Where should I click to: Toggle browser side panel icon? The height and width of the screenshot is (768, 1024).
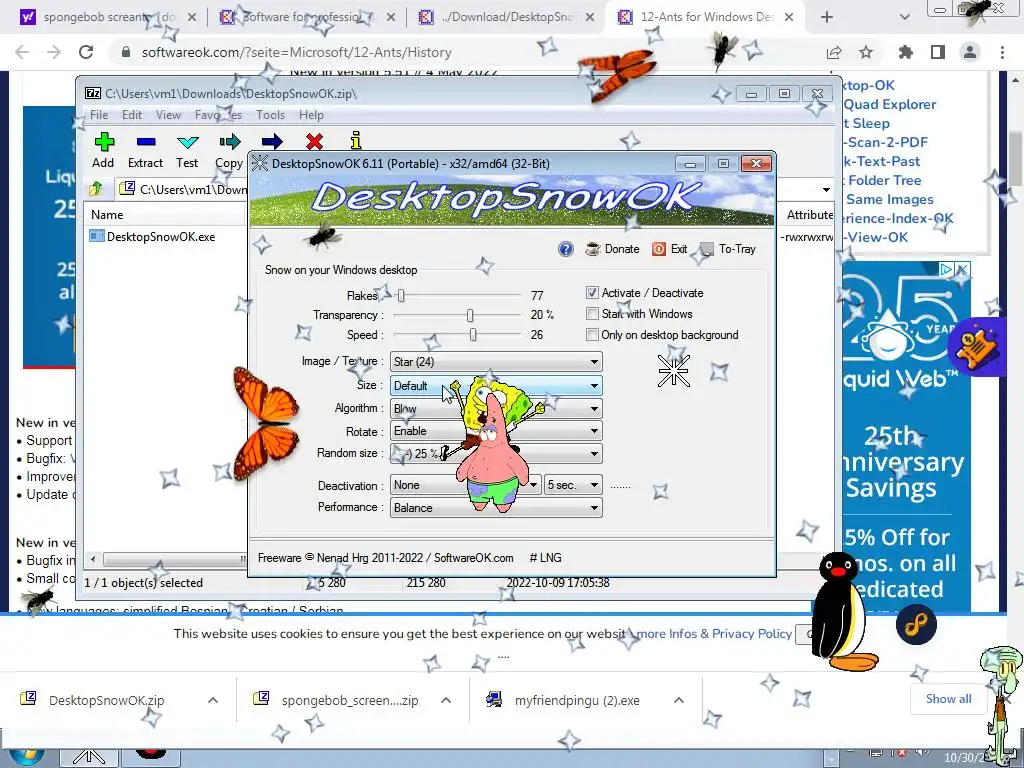(x=938, y=52)
